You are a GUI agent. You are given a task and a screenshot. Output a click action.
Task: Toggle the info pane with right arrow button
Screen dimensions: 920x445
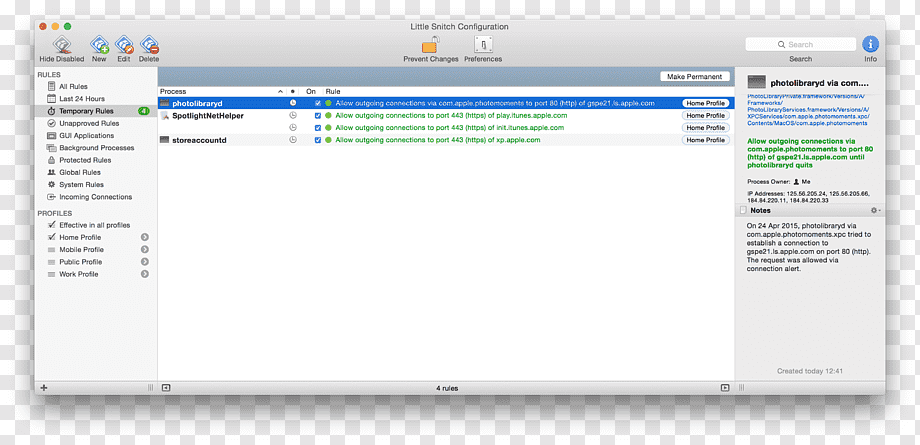(x=725, y=388)
